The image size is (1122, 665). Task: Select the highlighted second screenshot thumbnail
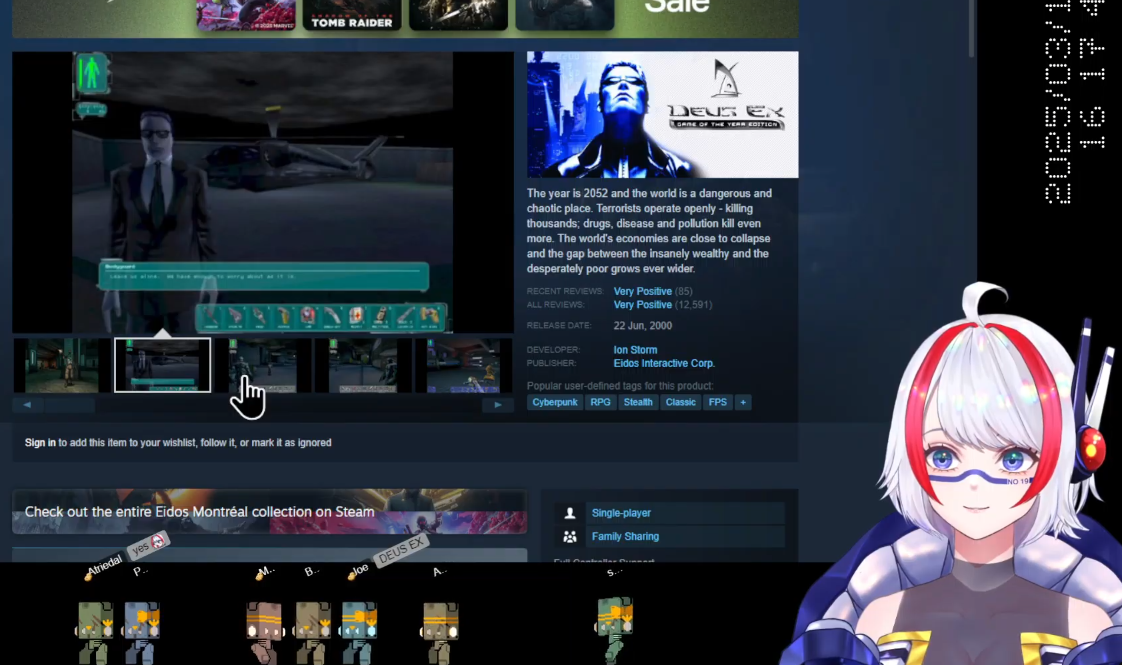point(162,366)
